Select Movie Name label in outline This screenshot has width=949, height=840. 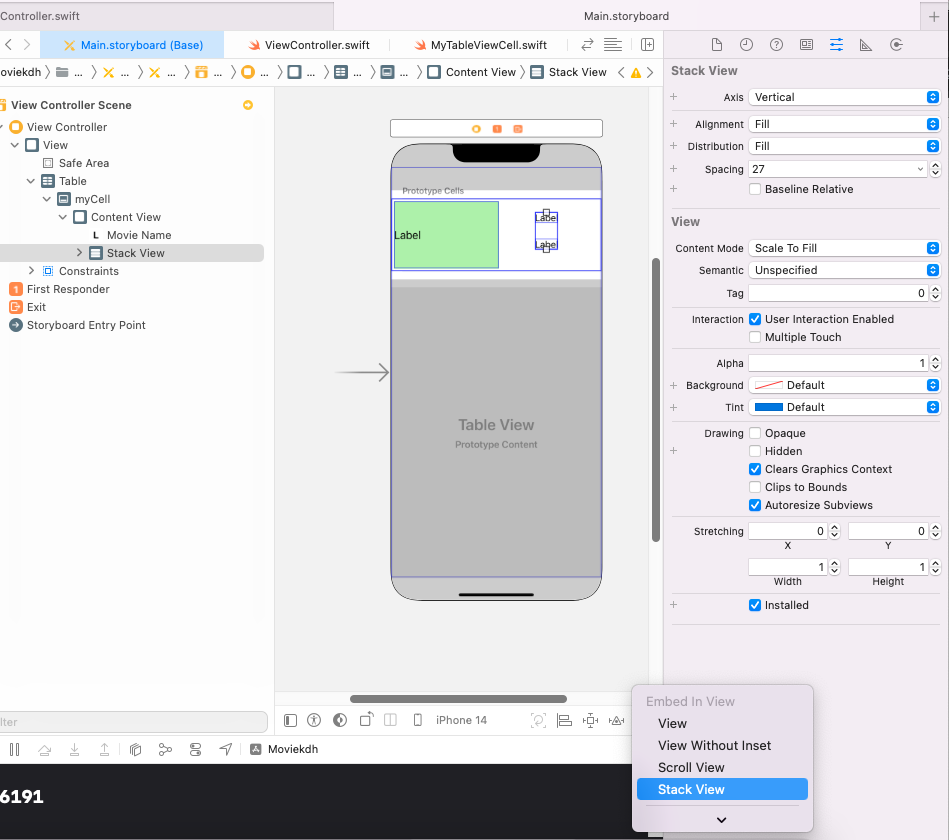139,235
